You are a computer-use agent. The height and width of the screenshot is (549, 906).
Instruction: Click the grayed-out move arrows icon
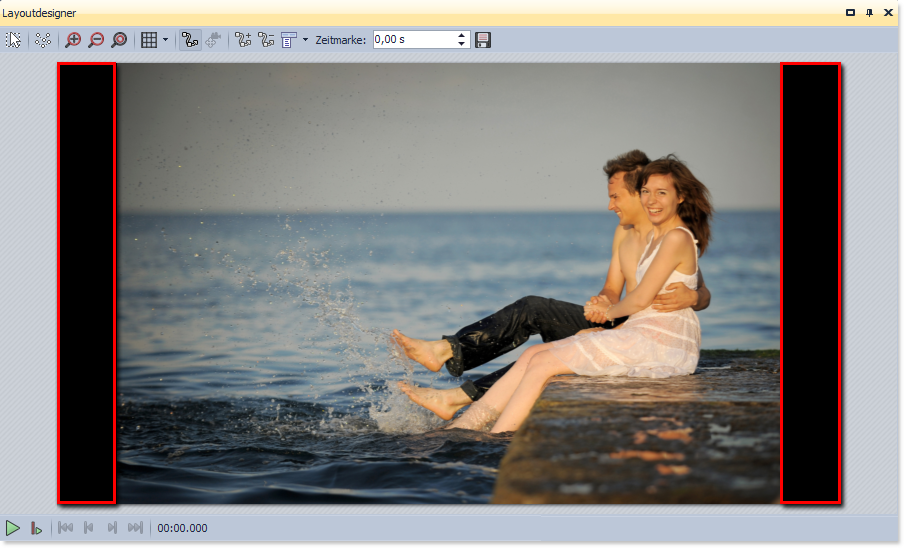[214, 40]
